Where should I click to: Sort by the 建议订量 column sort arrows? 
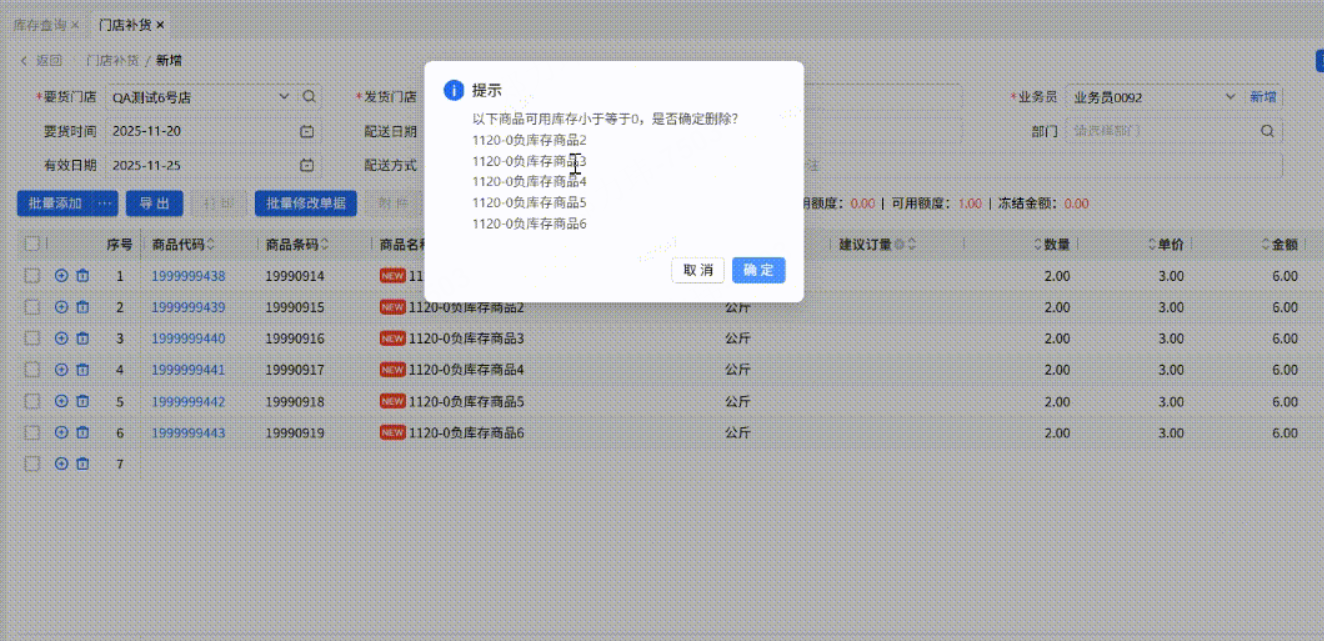(x=912, y=244)
